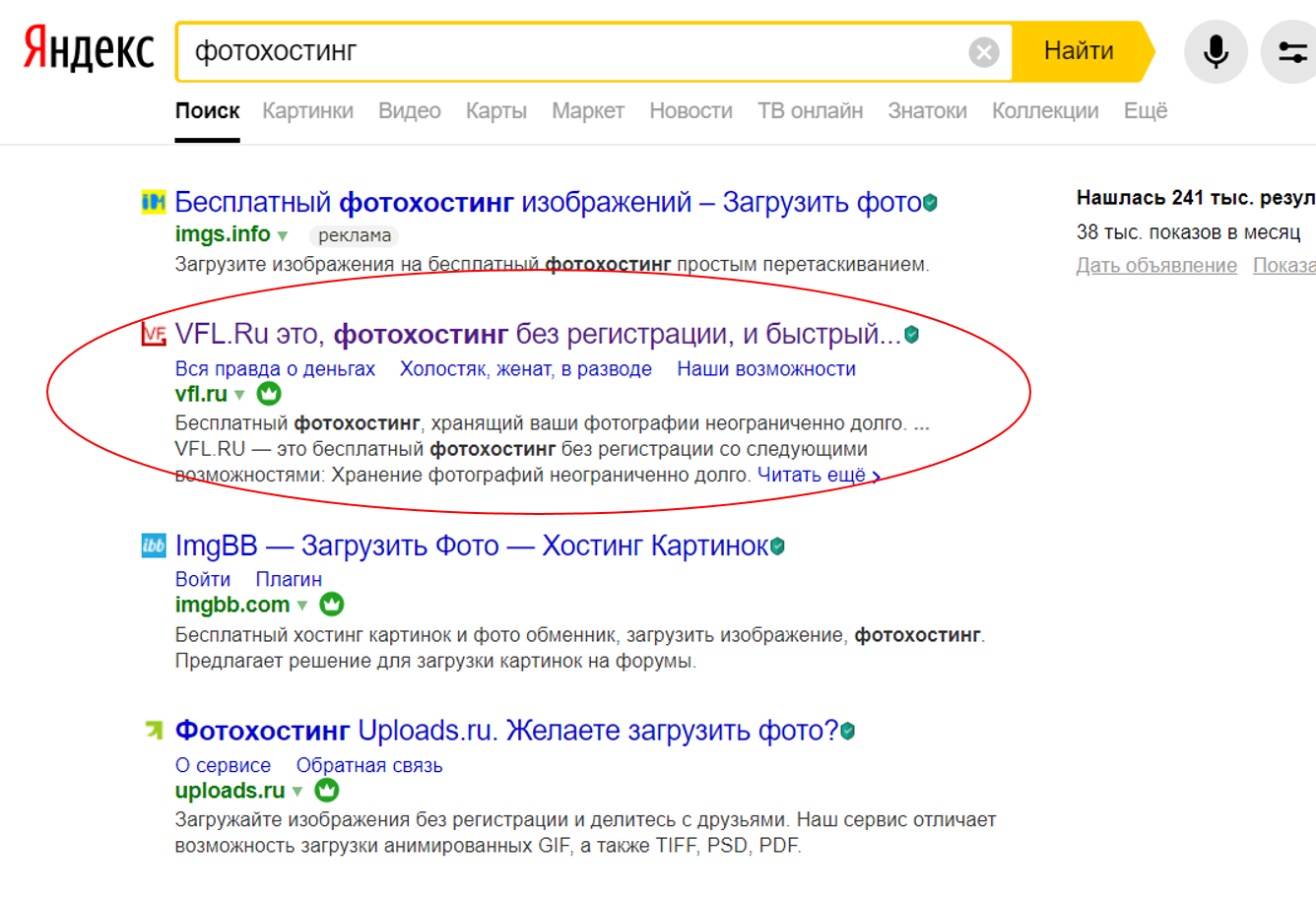Viewport: 1316px width, 899px height.
Task: Click the VFL.Ru favicon
Action: click(x=154, y=334)
